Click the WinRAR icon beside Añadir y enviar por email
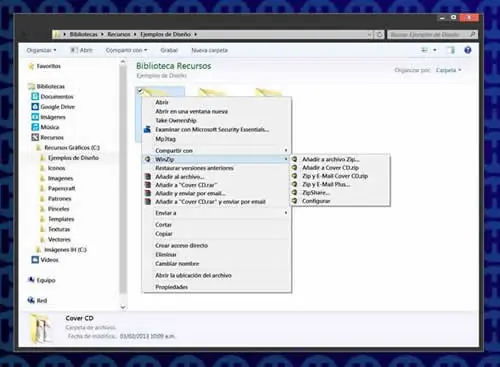This screenshot has width=500, height=367. [148, 193]
